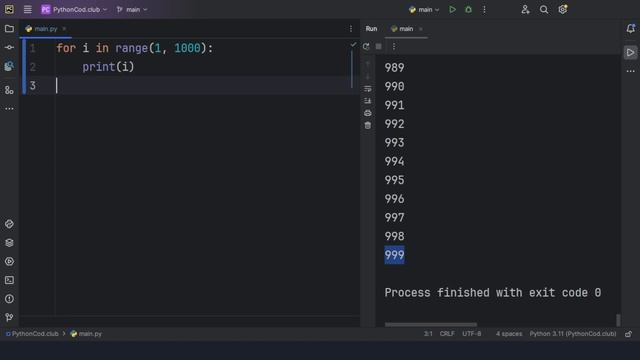The image size is (640, 360).
Task: Stop the running process in Run panel
Action: point(378,47)
